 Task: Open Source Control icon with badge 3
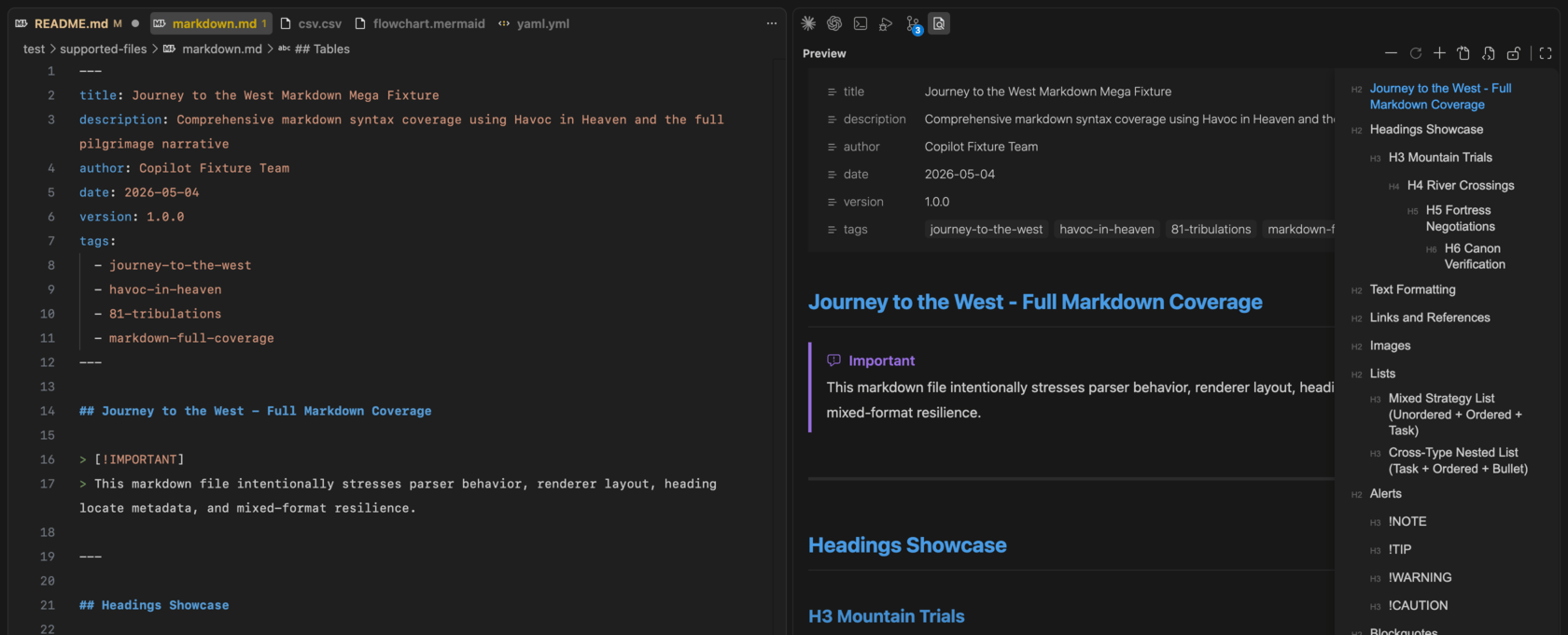[913, 24]
